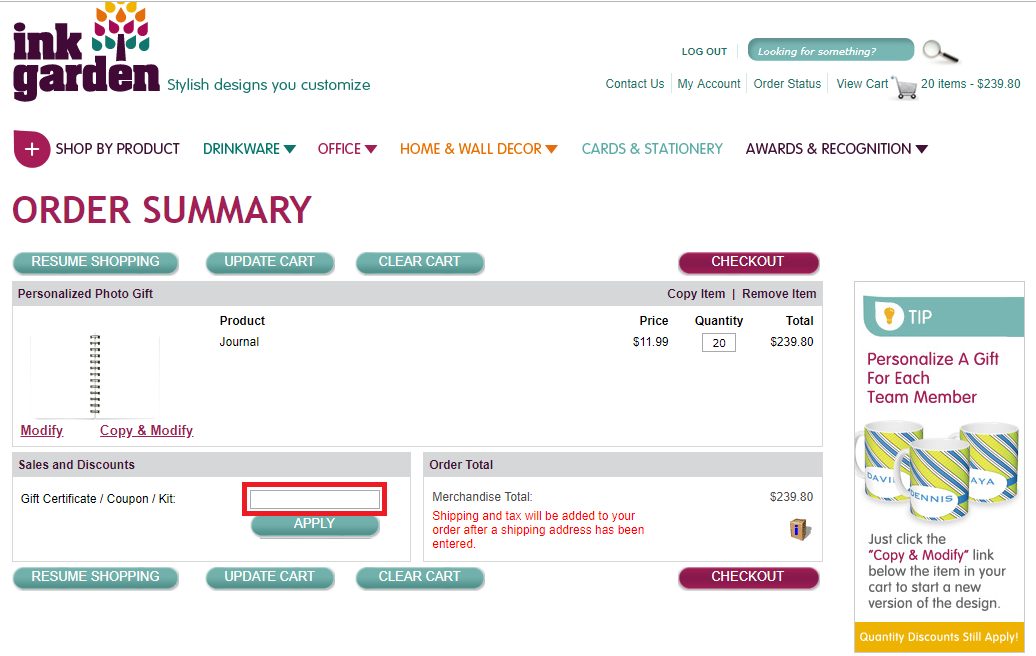
Task: Click the $11.99 price text
Action: click(x=650, y=342)
